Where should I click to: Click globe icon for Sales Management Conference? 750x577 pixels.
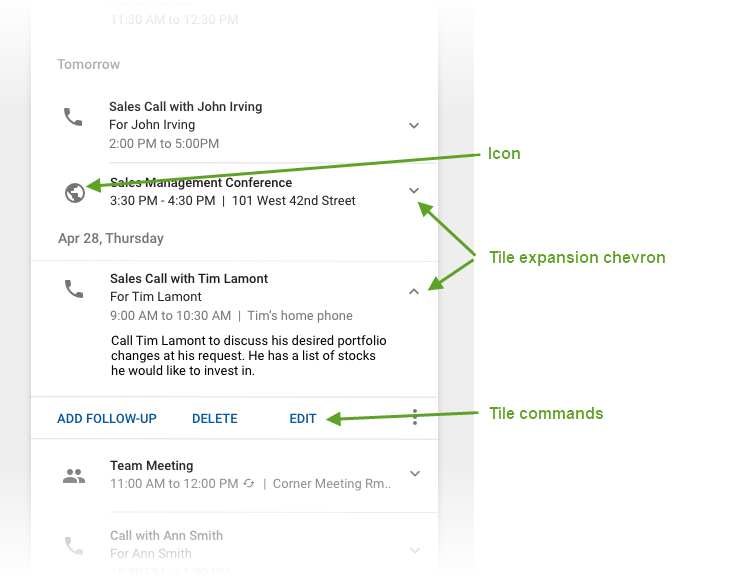(74, 193)
